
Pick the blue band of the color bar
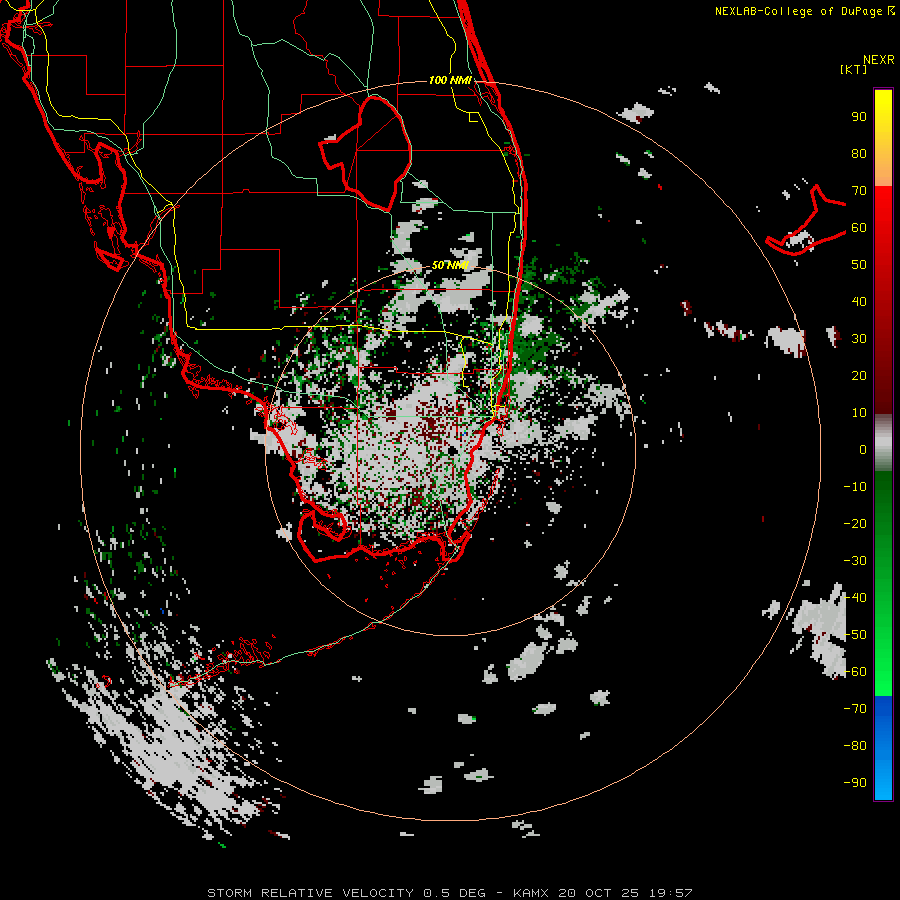pyautogui.click(x=883, y=748)
